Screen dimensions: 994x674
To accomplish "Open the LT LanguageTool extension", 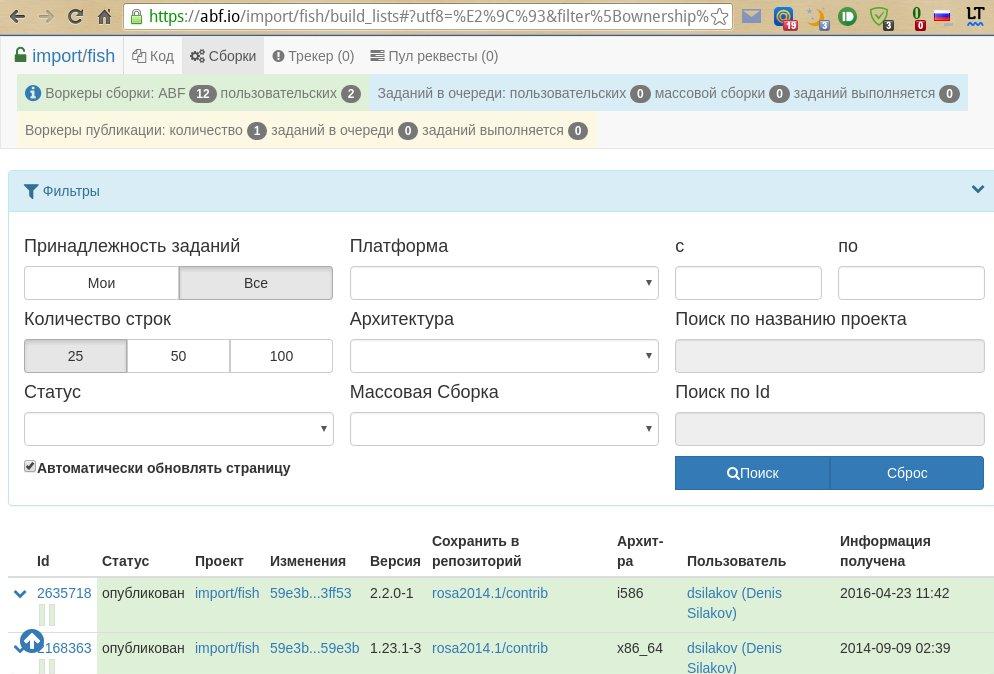I will 975,17.
